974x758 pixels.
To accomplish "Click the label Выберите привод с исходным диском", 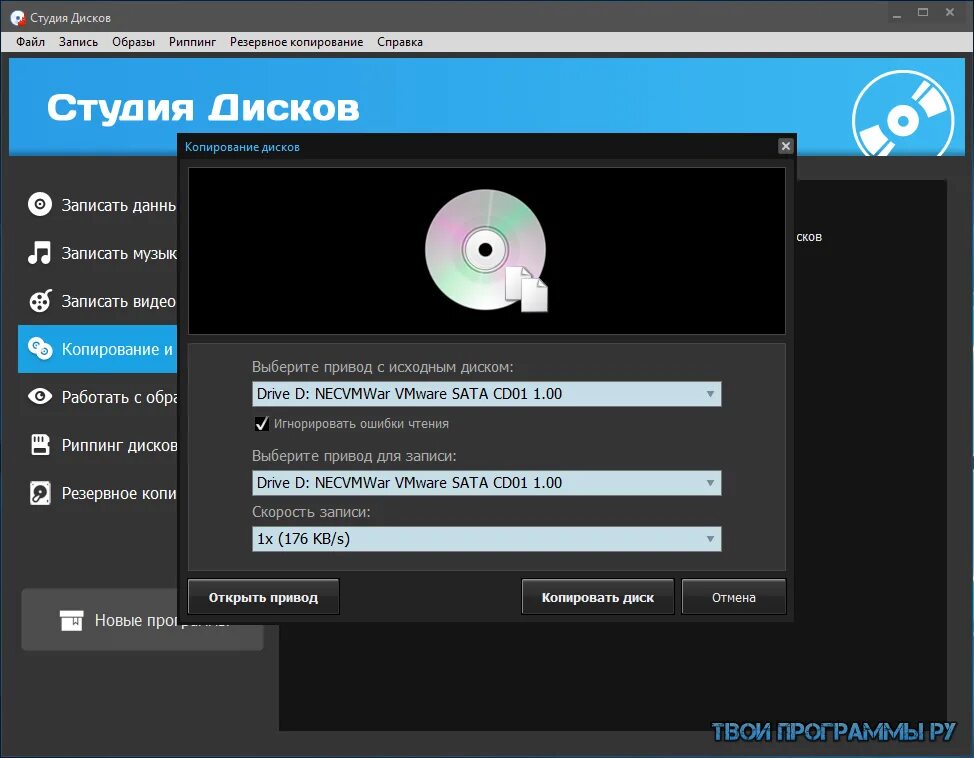I will (383, 367).
